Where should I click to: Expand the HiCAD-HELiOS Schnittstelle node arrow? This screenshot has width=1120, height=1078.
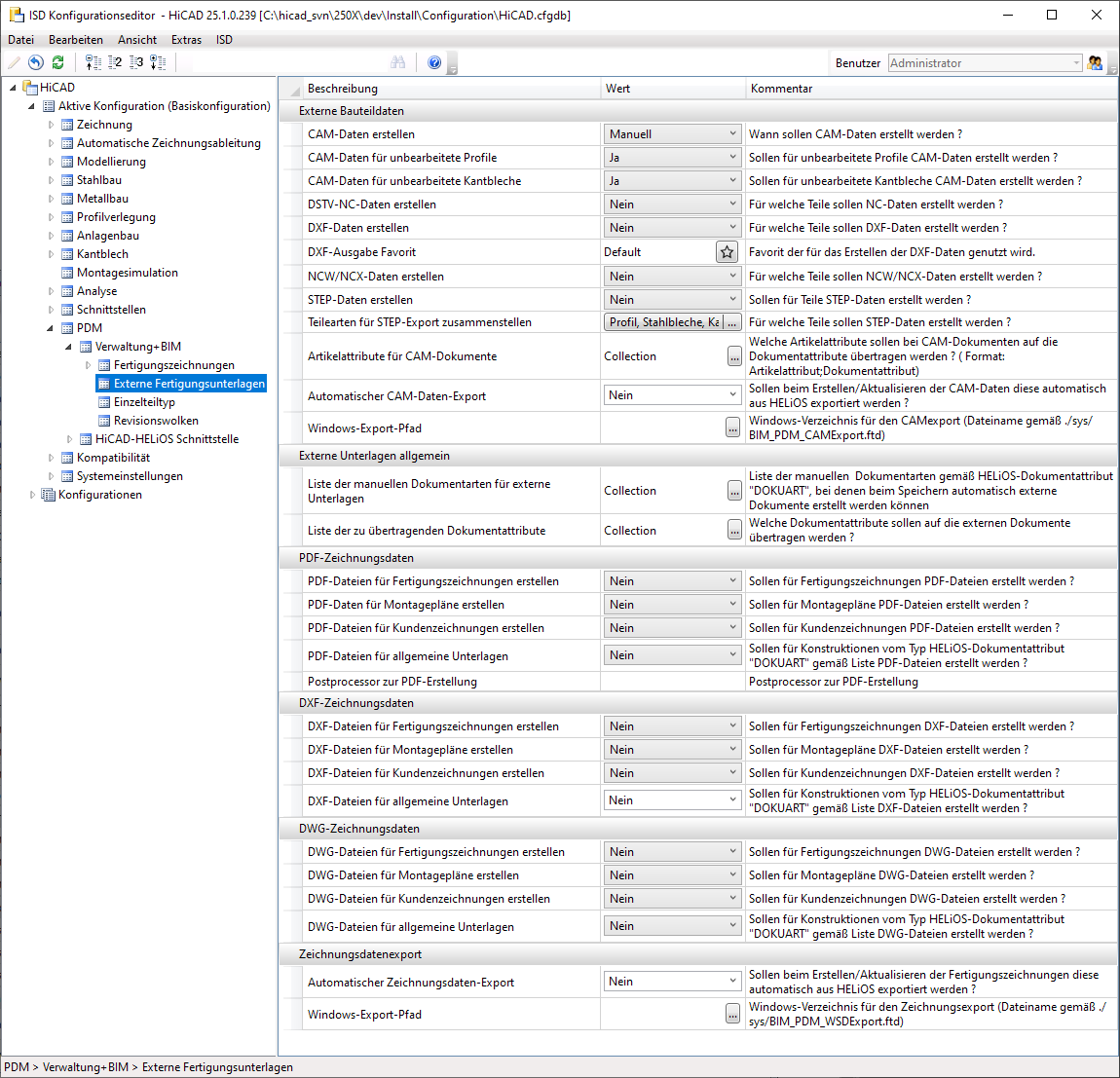coord(69,439)
